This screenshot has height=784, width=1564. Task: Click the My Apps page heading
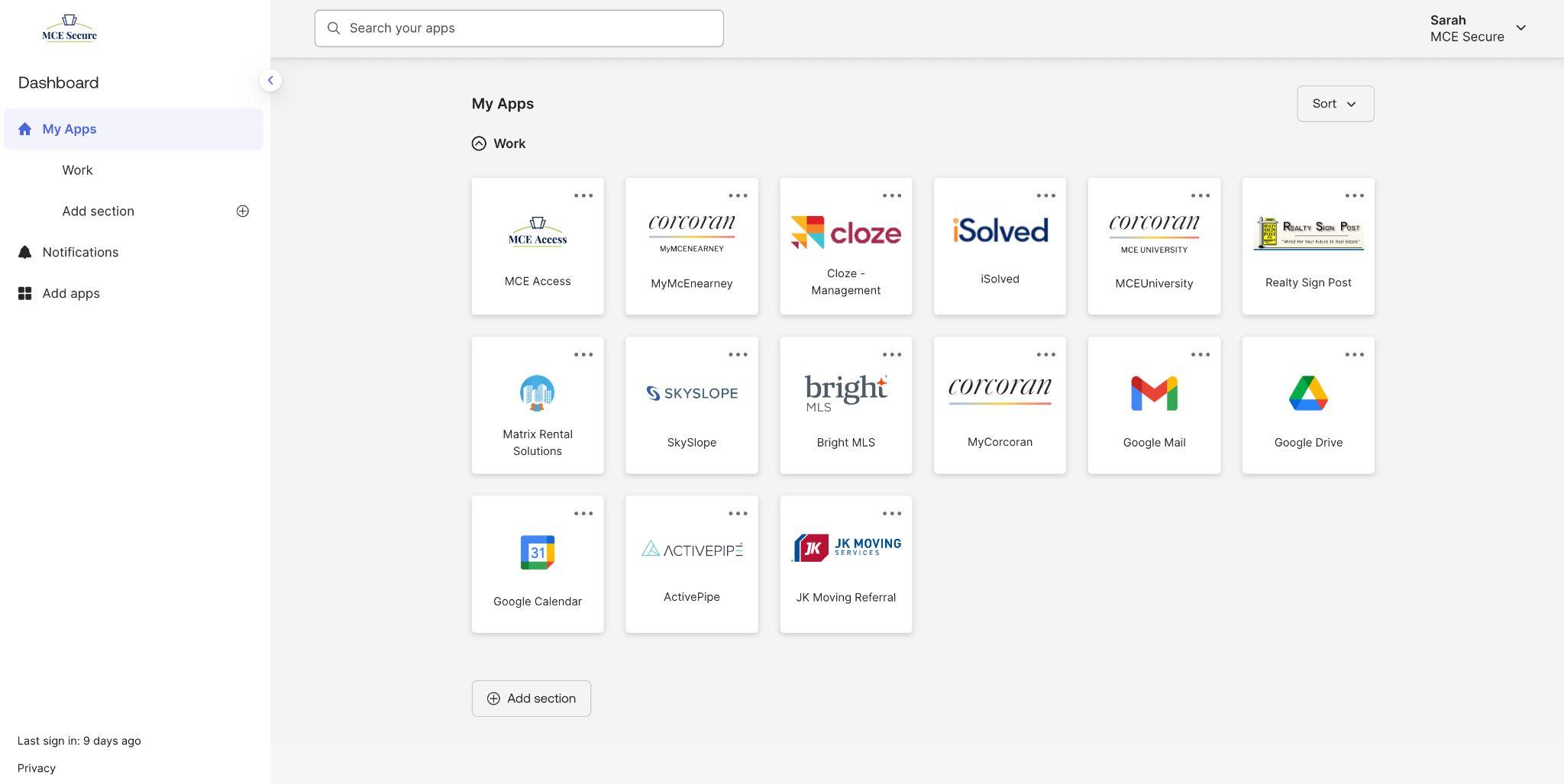pos(502,104)
